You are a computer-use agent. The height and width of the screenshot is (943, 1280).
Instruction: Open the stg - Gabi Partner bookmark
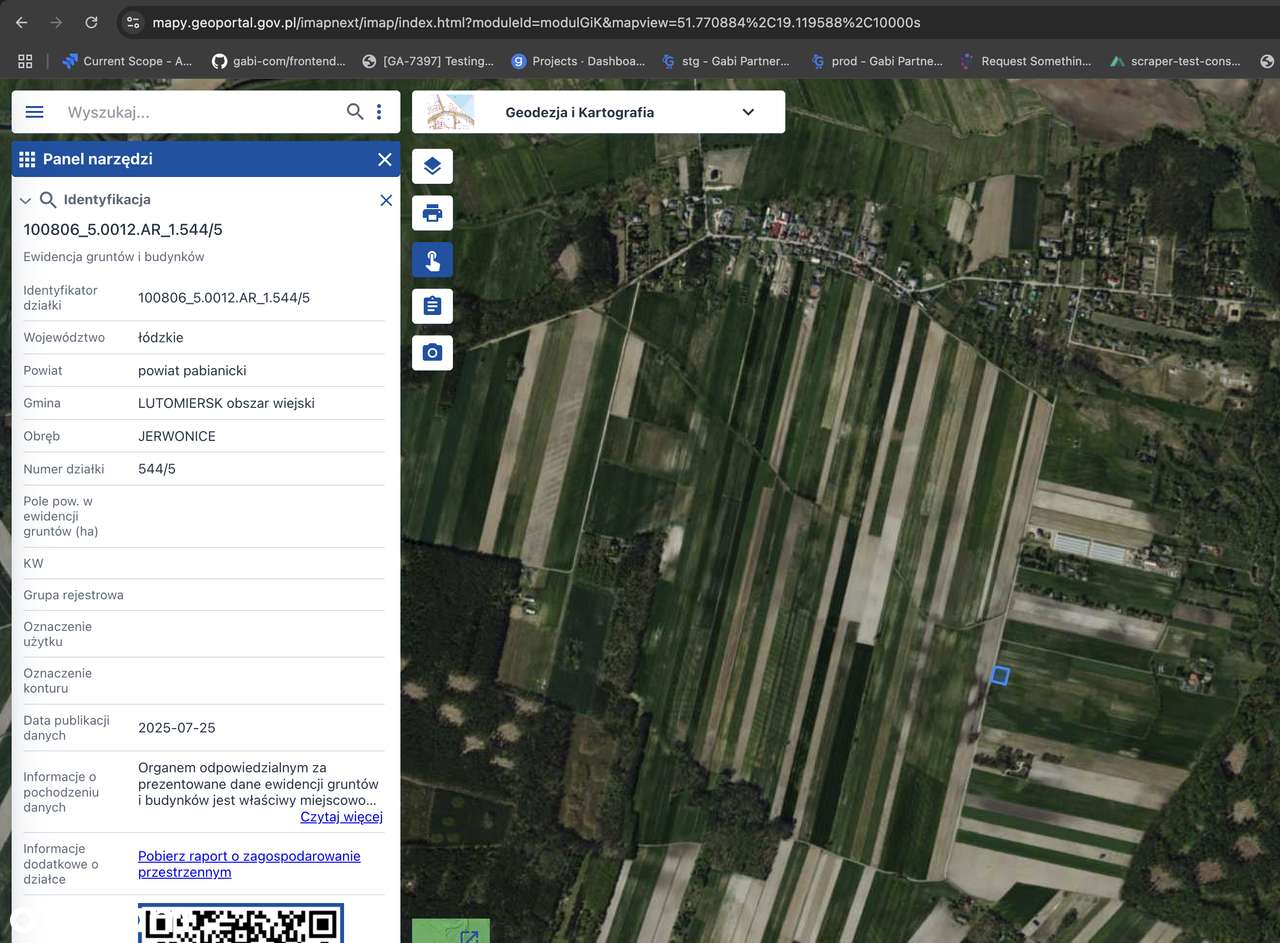pyautogui.click(x=726, y=61)
